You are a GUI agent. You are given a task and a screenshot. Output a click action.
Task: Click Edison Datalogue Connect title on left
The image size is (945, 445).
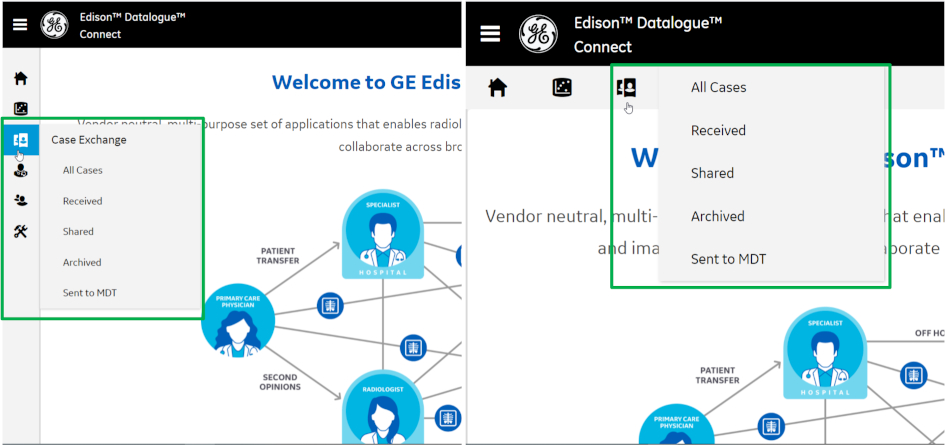(132, 25)
